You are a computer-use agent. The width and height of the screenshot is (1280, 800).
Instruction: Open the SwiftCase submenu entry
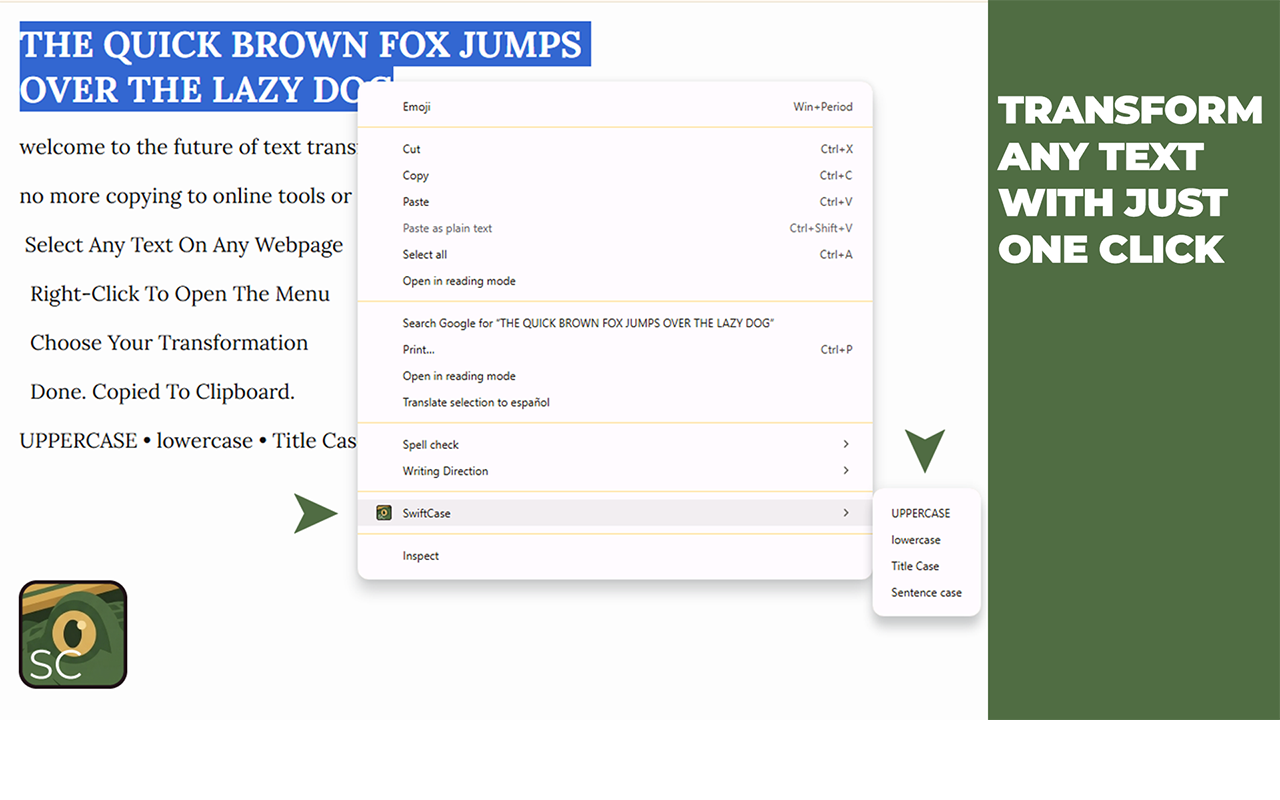point(615,513)
